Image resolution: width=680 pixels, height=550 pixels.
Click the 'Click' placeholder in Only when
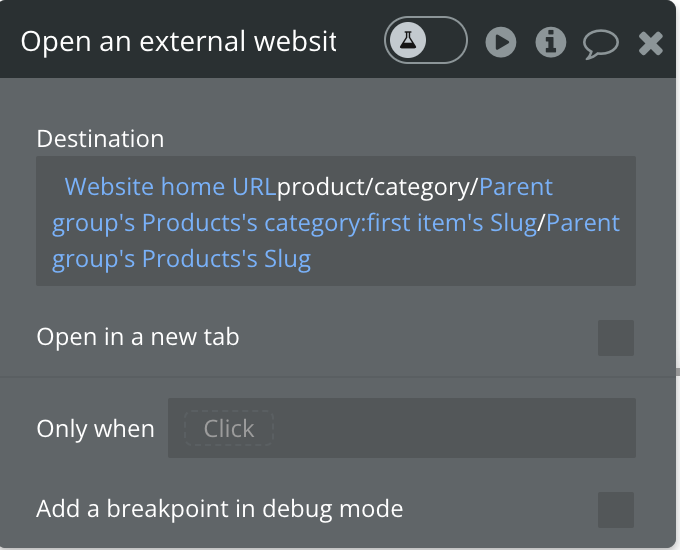tap(229, 428)
